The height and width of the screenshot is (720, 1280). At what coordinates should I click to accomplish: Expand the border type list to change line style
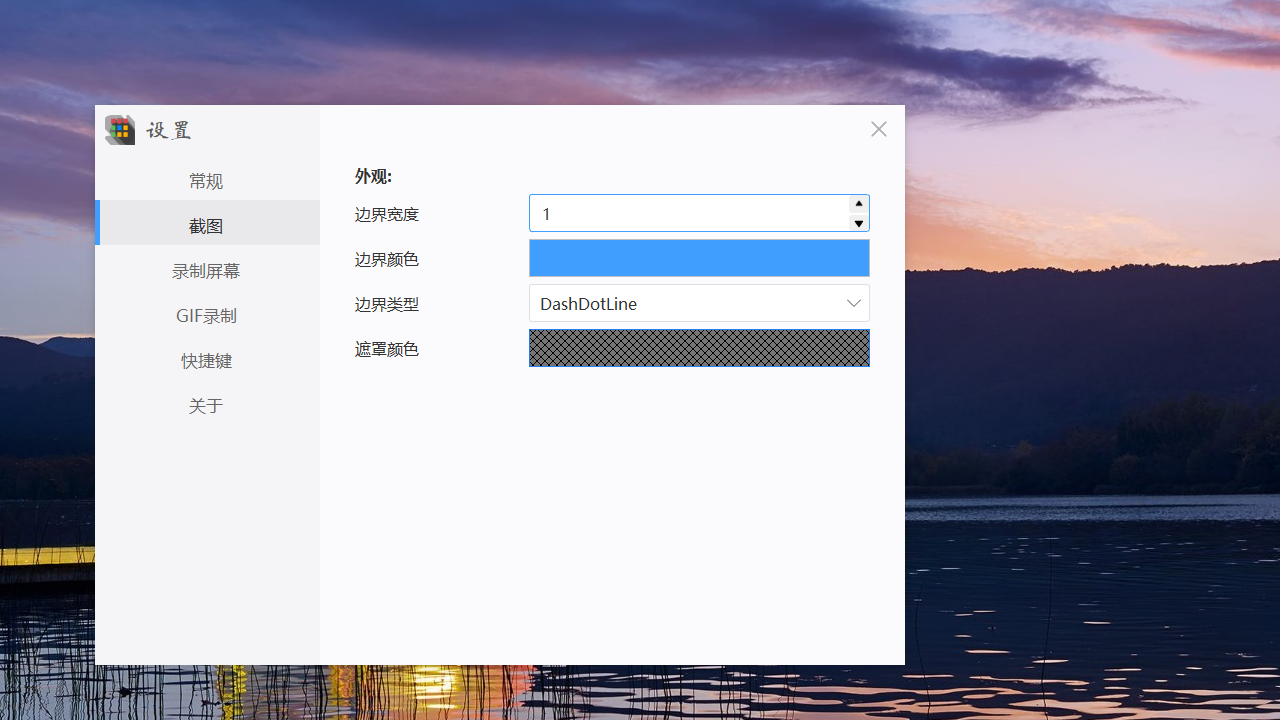853,303
